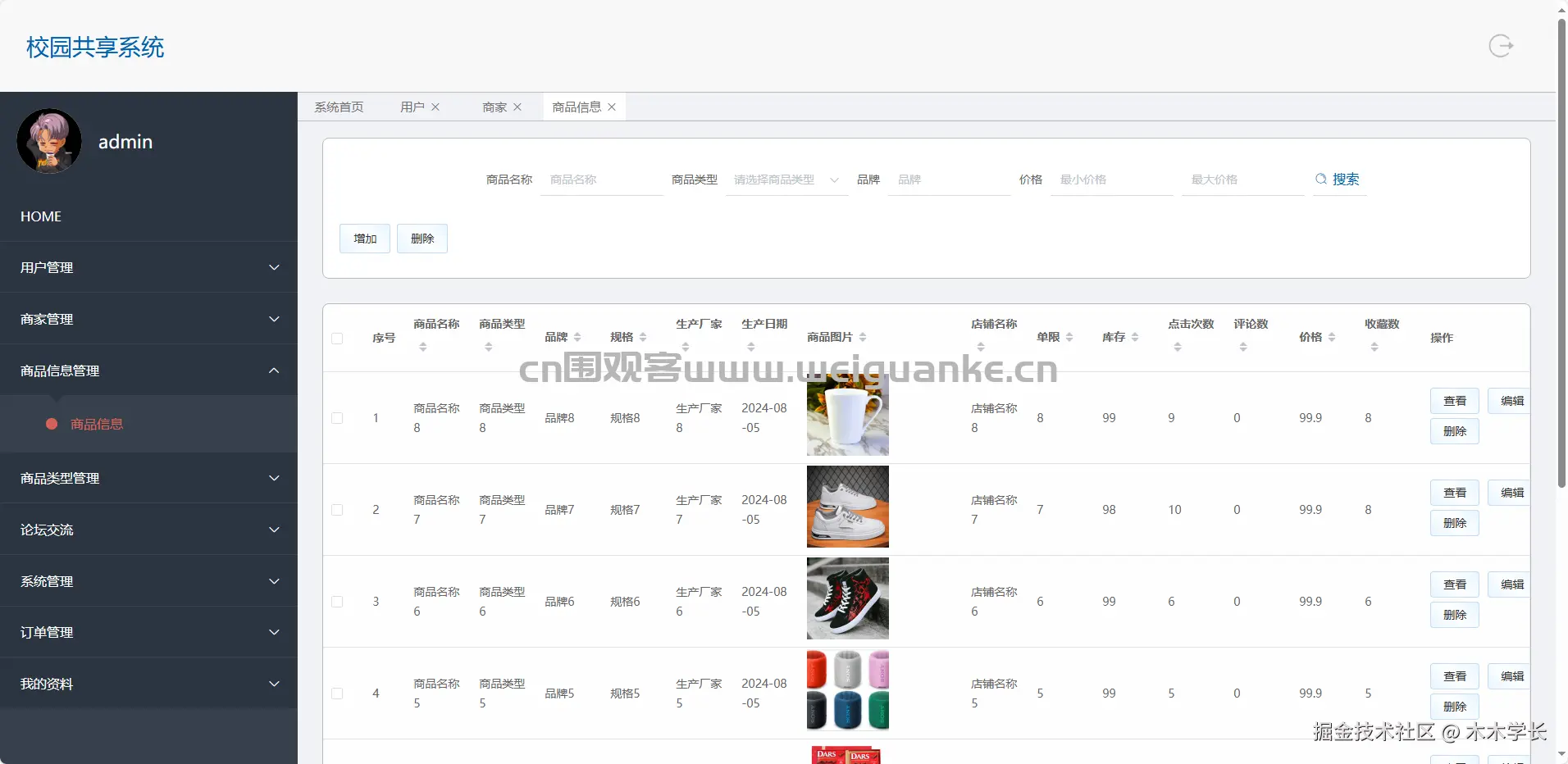This screenshot has width=1568, height=764.
Task: Click the admin avatar image
Action: [49, 140]
